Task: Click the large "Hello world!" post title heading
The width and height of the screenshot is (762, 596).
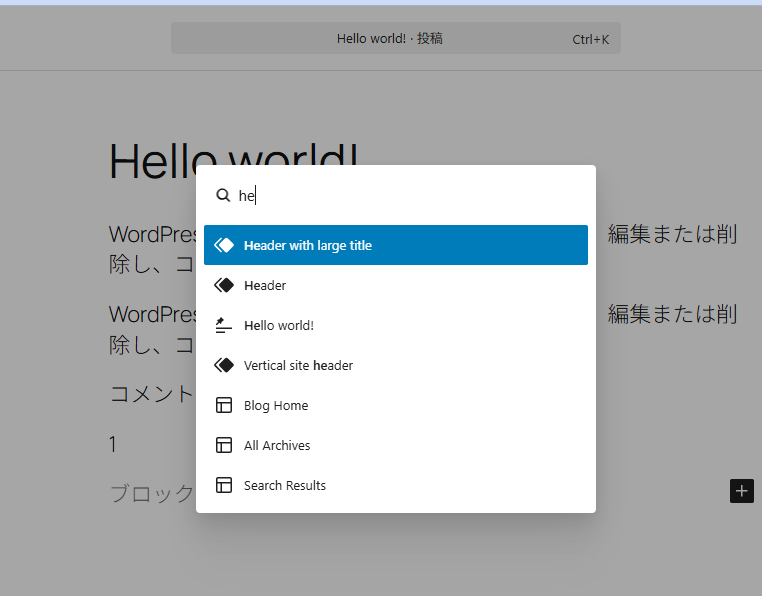Action: (150, 160)
